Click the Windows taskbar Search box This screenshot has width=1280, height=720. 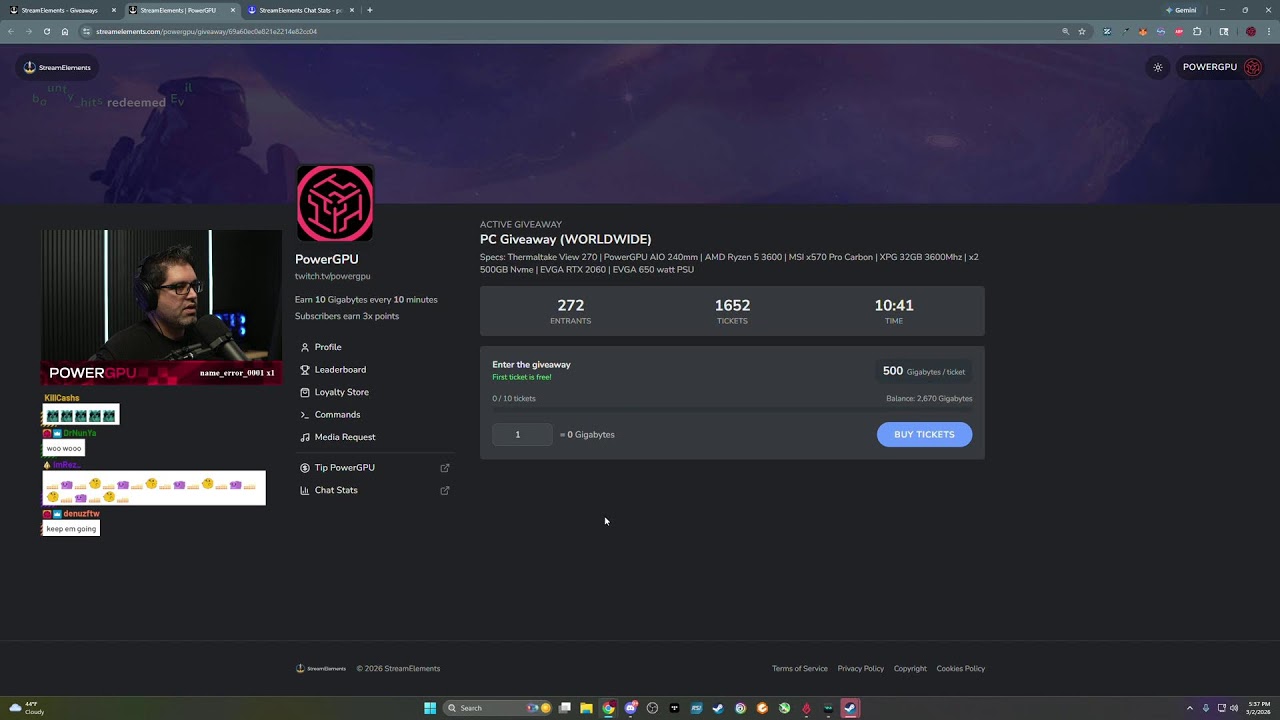(x=497, y=708)
